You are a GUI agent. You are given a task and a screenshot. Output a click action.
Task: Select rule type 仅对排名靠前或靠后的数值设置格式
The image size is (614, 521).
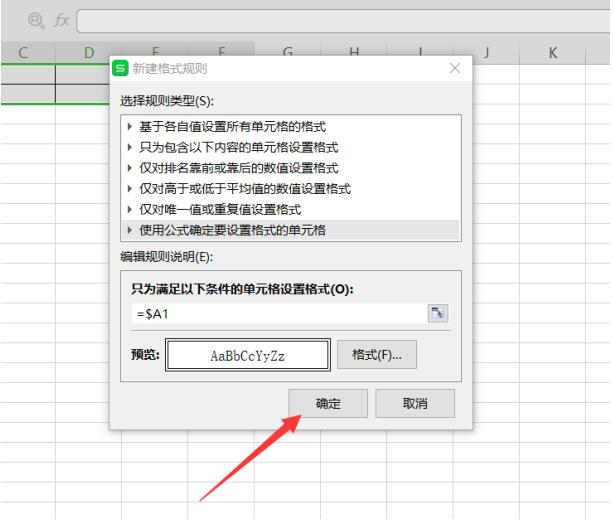point(291,168)
